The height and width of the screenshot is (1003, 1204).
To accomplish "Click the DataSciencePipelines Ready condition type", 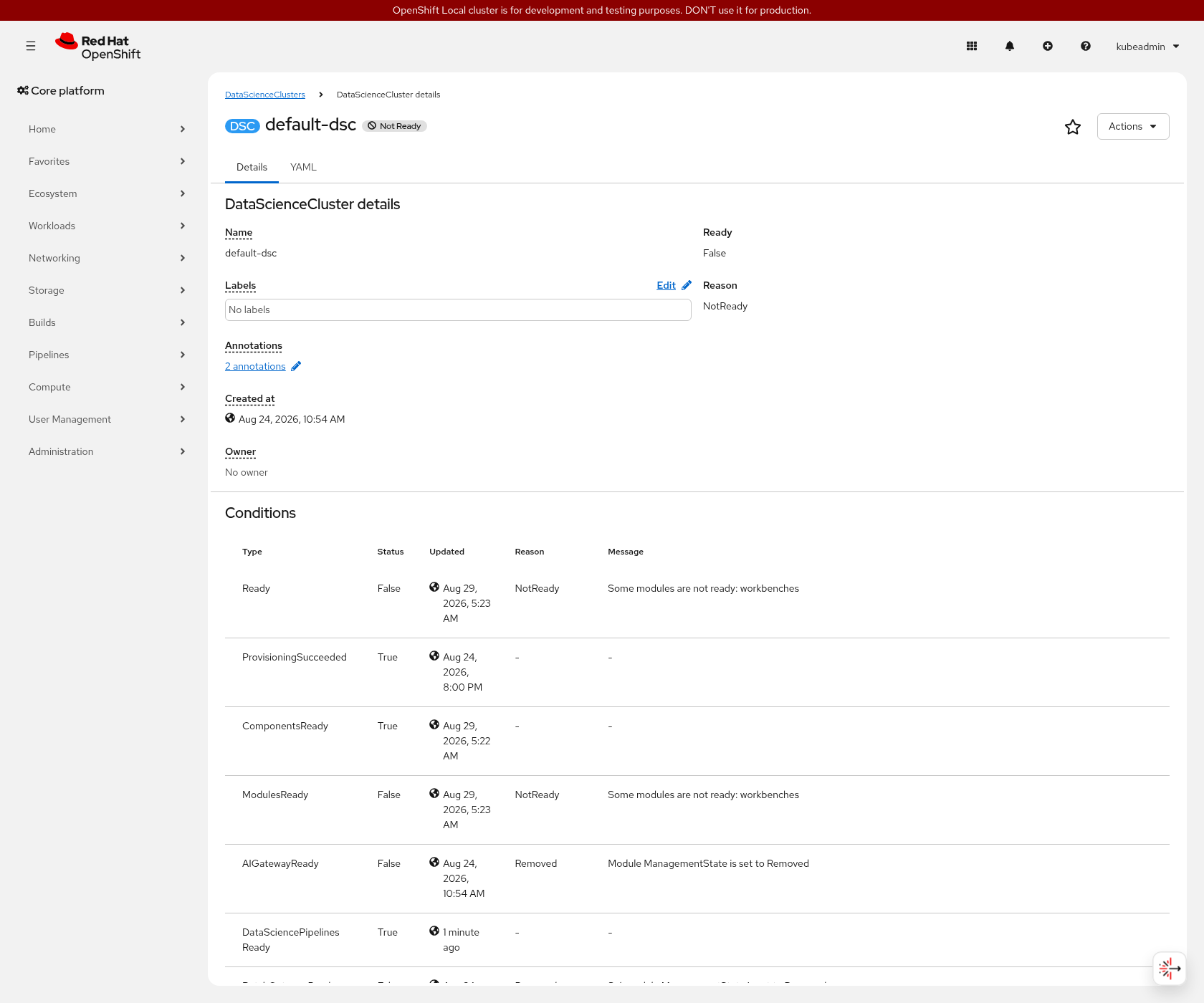I will [x=291, y=939].
